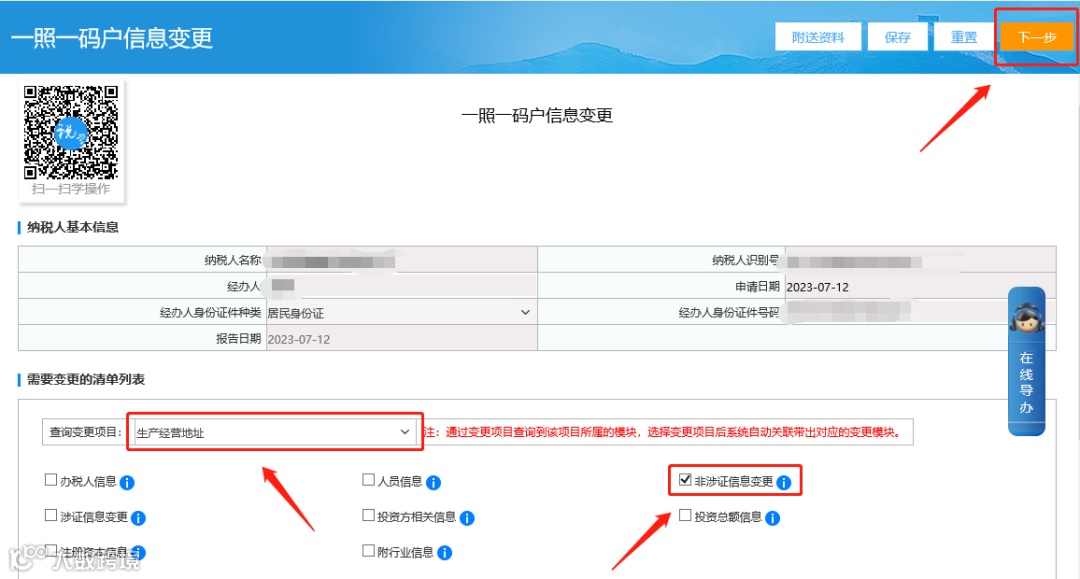Open the 经办人身份证件种类 dropdown

coord(400,313)
